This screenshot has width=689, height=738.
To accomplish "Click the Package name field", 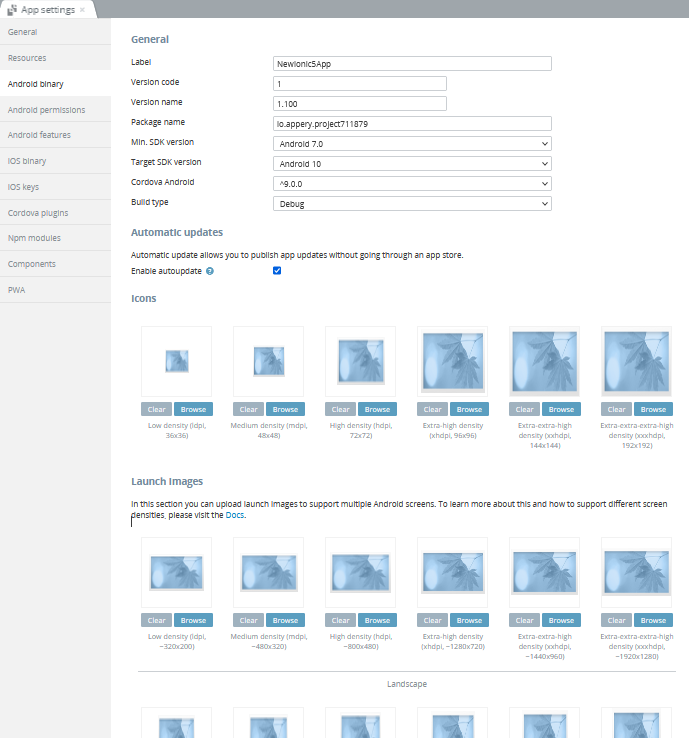I will [412, 124].
